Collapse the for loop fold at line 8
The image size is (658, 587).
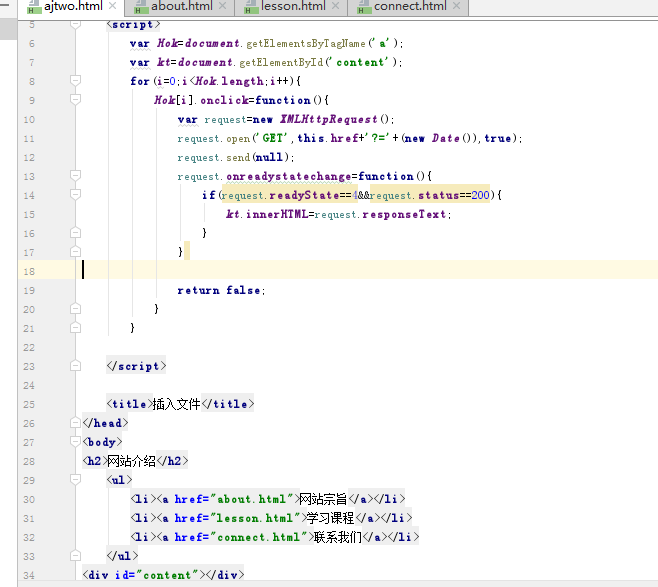[x=76, y=80]
